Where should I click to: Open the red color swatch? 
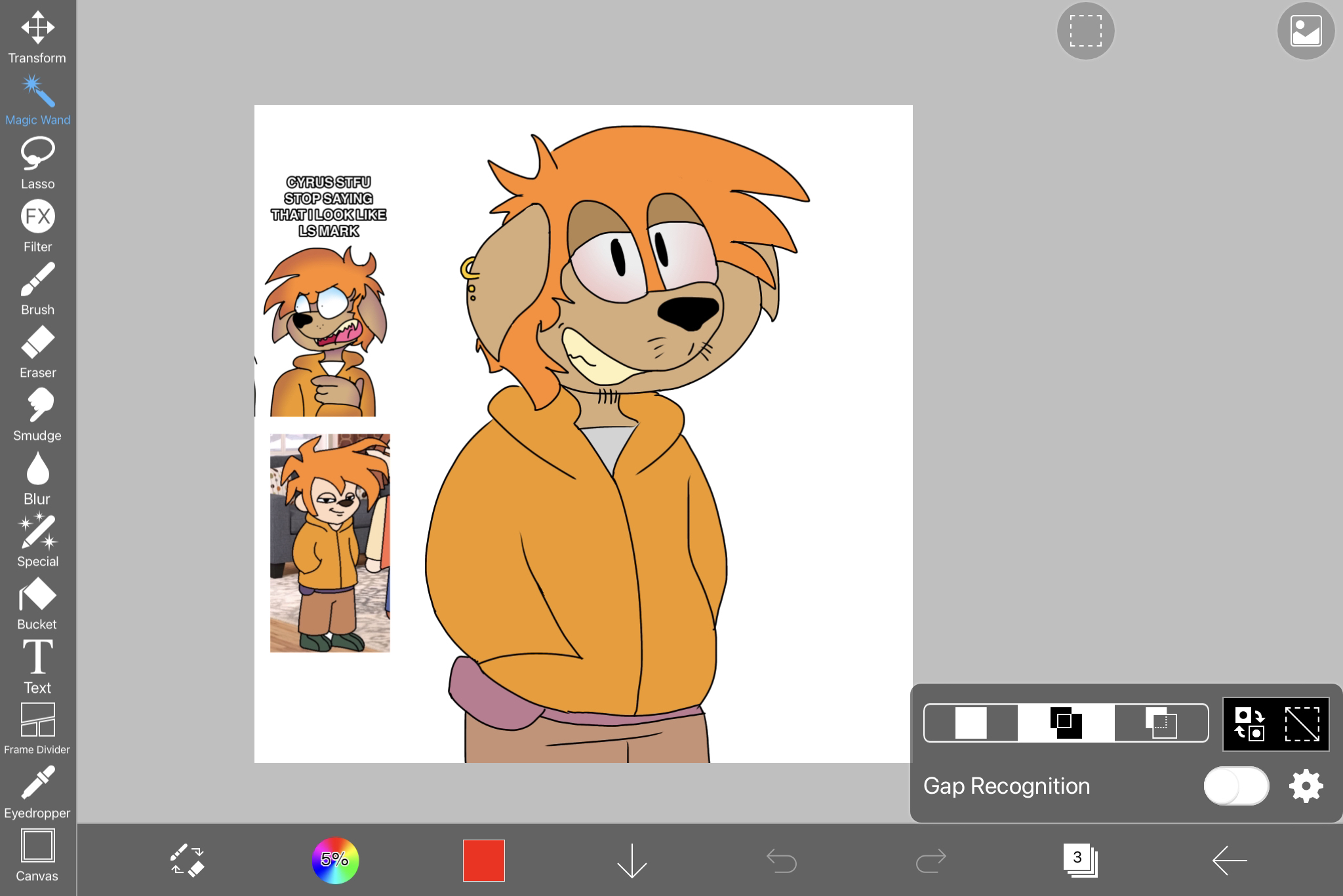pyautogui.click(x=483, y=860)
